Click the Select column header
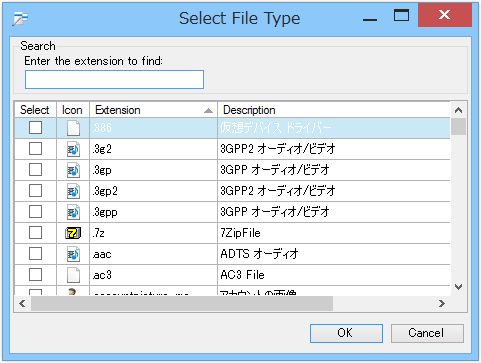This screenshot has width=481, height=363. pyautogui.click(x=35, y=110)
